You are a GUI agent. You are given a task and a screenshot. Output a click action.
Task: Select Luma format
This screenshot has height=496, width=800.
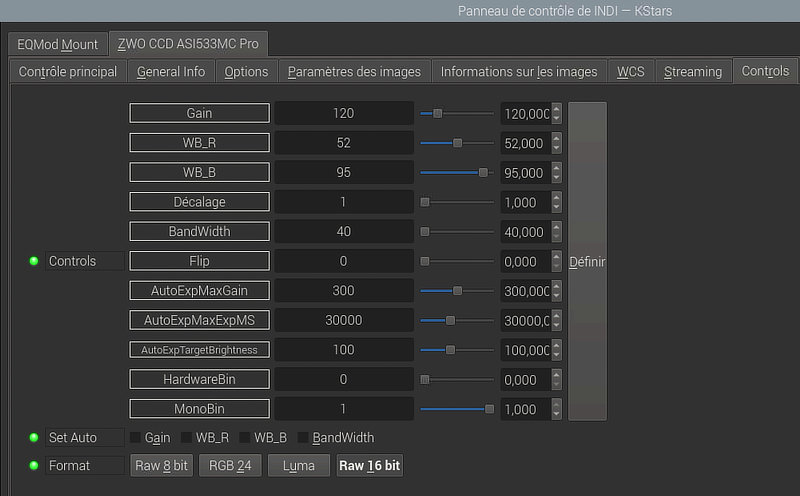tap(299, 465)
